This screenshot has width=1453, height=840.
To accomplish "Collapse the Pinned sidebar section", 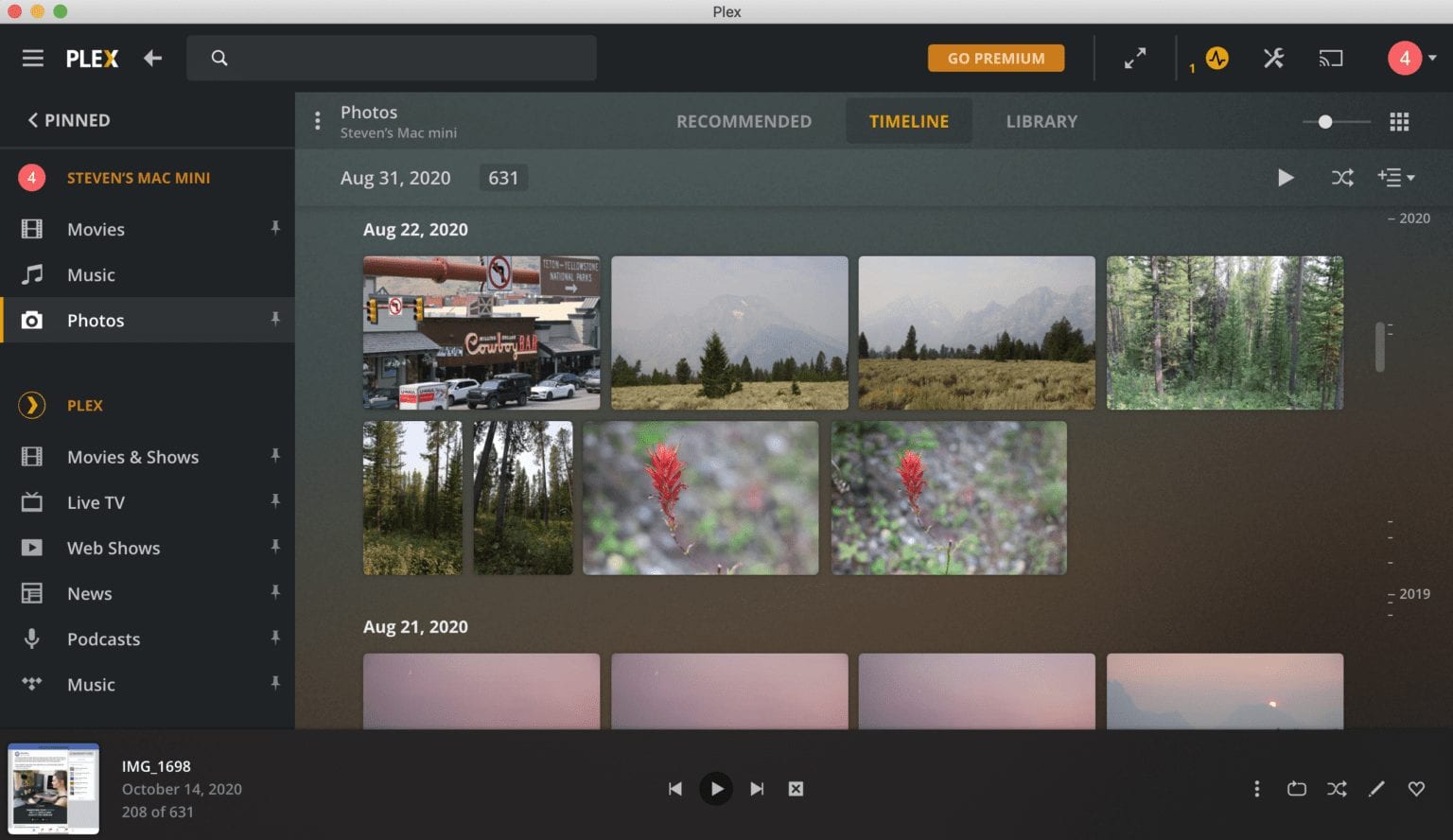I will [x=33, y=120].
